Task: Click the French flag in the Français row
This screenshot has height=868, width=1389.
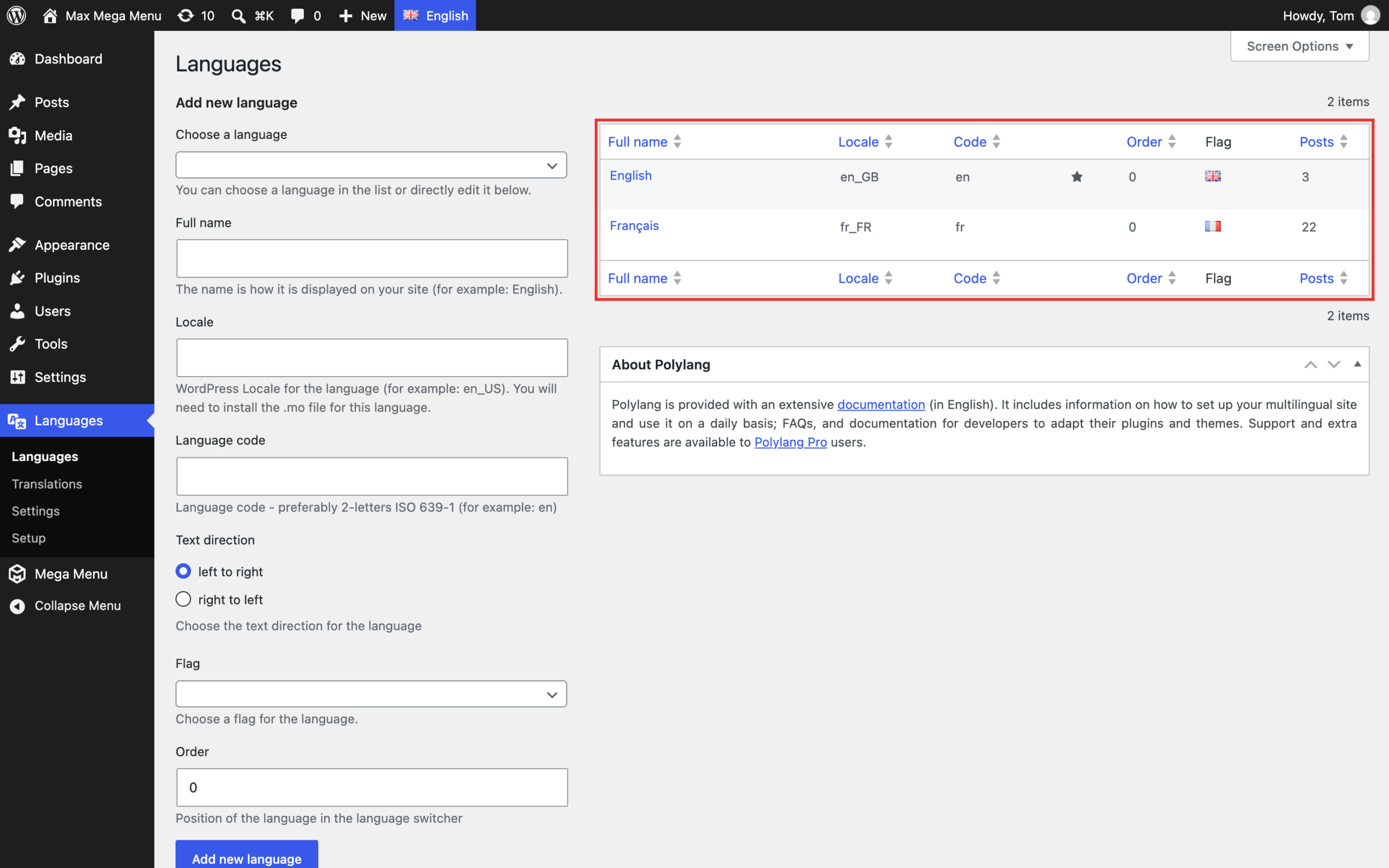Action: [1213, 226]
